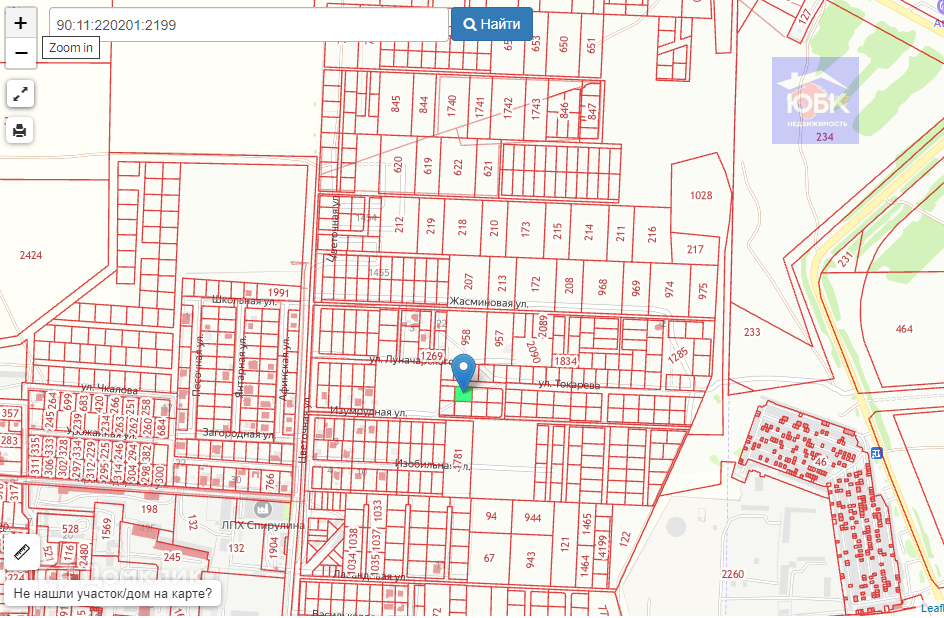Open 'Не нашли участок/дом на карте?' prompt
Image resolution: width=944 pixels, height=618 pixels.
coord(113,594)
